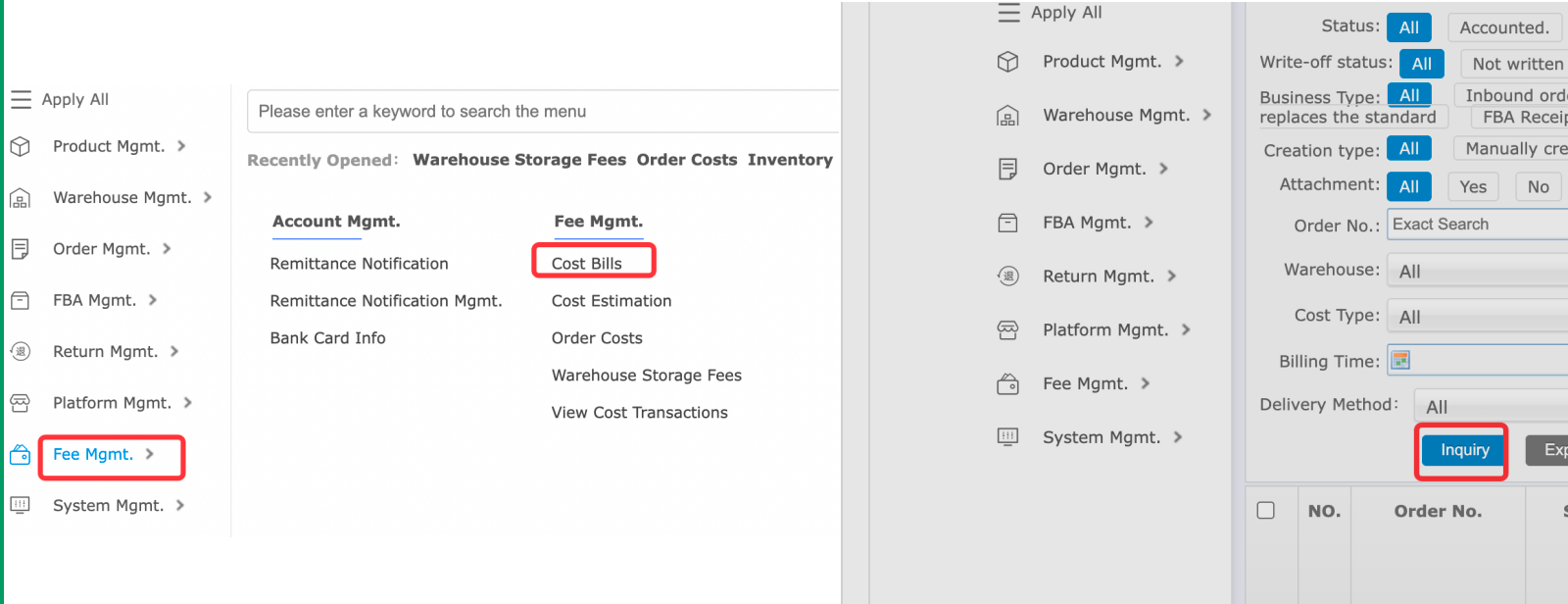This screenshot has height=604, width=1568.
Task: Open recently opened Order Costs link
Action: coord(686,160)
